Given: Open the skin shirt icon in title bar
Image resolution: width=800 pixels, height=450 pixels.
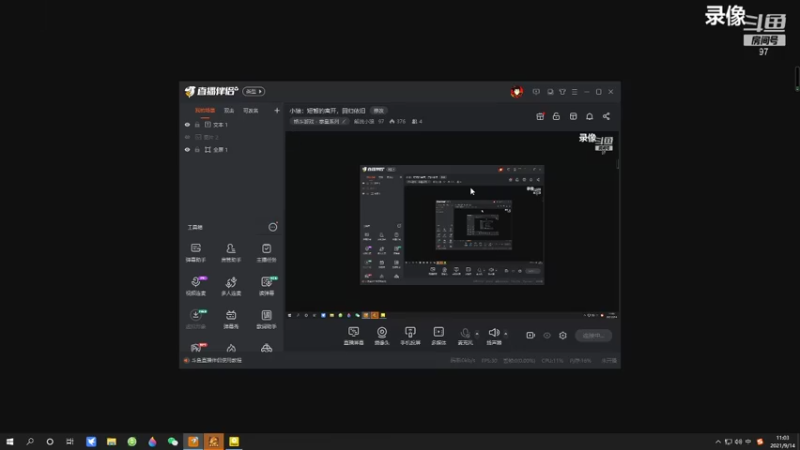Looking at the screenshot, I should (562, 92).
